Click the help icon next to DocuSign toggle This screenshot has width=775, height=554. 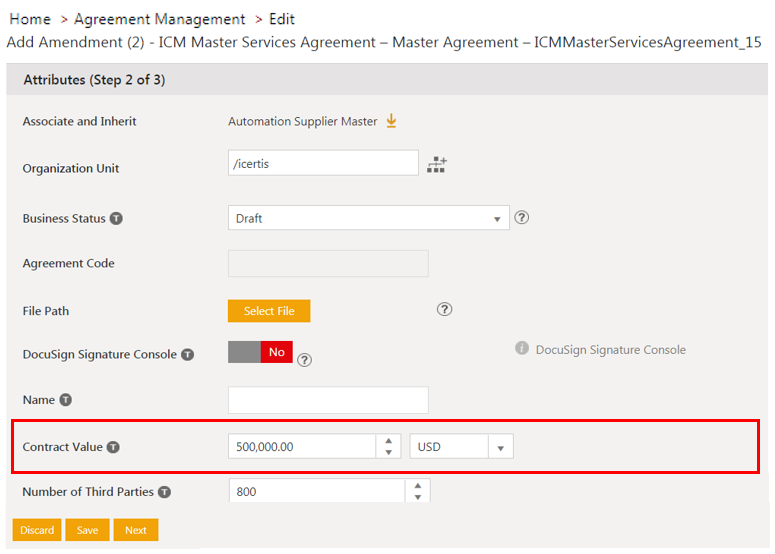304,360
